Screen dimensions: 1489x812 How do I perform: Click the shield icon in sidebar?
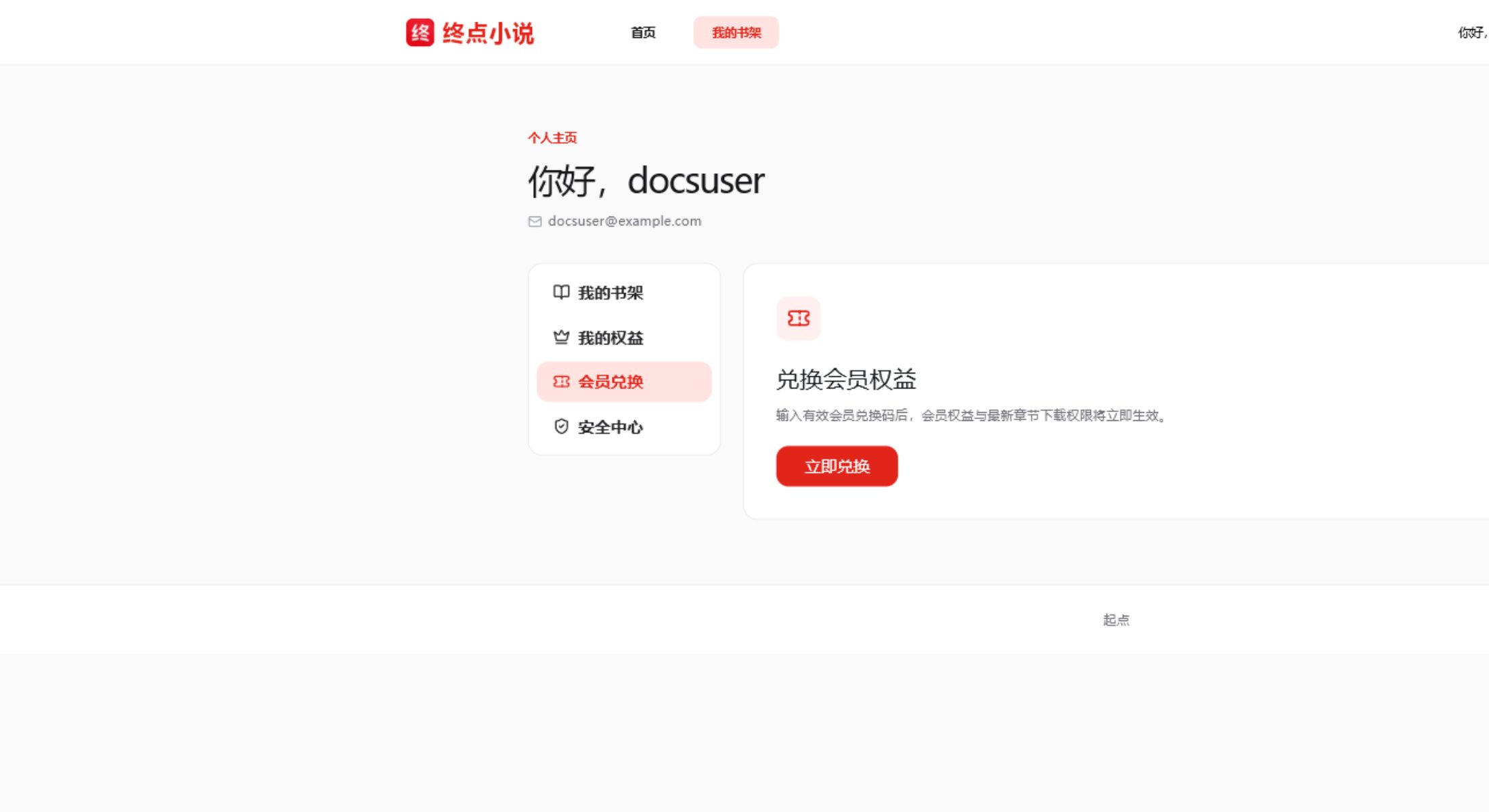[x=561, y=426]
